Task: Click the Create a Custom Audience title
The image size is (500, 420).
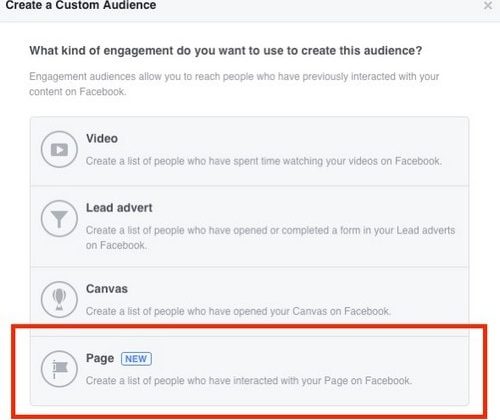Action: 81,5
